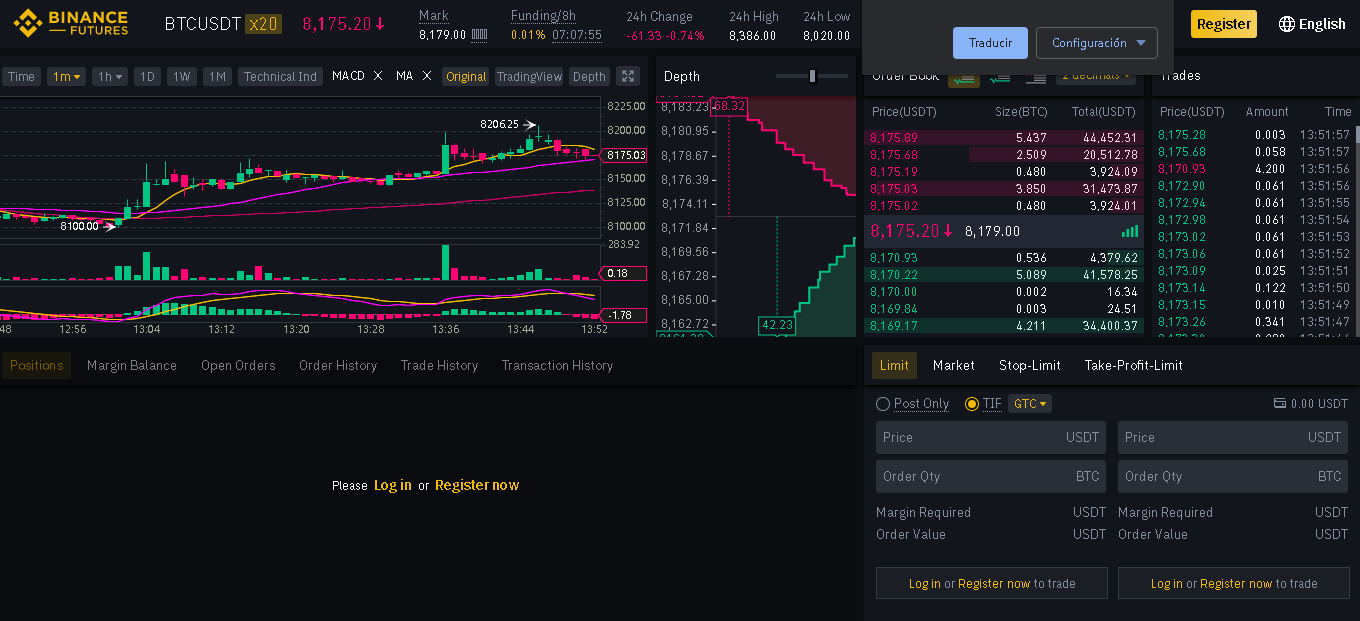Open Technical Ind selector
The height and width of the screenshot is (621, 1360).
point(280,76)
